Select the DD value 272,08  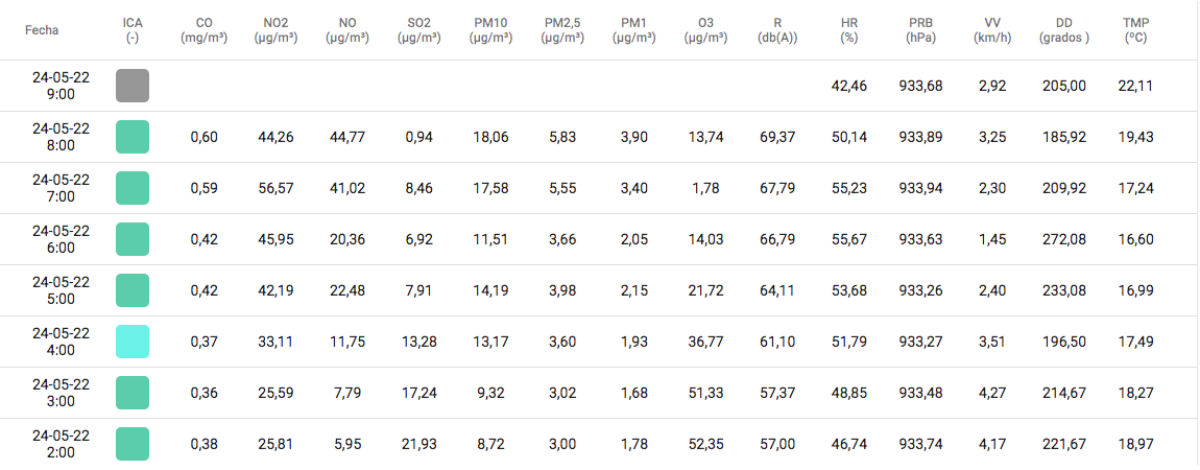(x=1064, y=240)
